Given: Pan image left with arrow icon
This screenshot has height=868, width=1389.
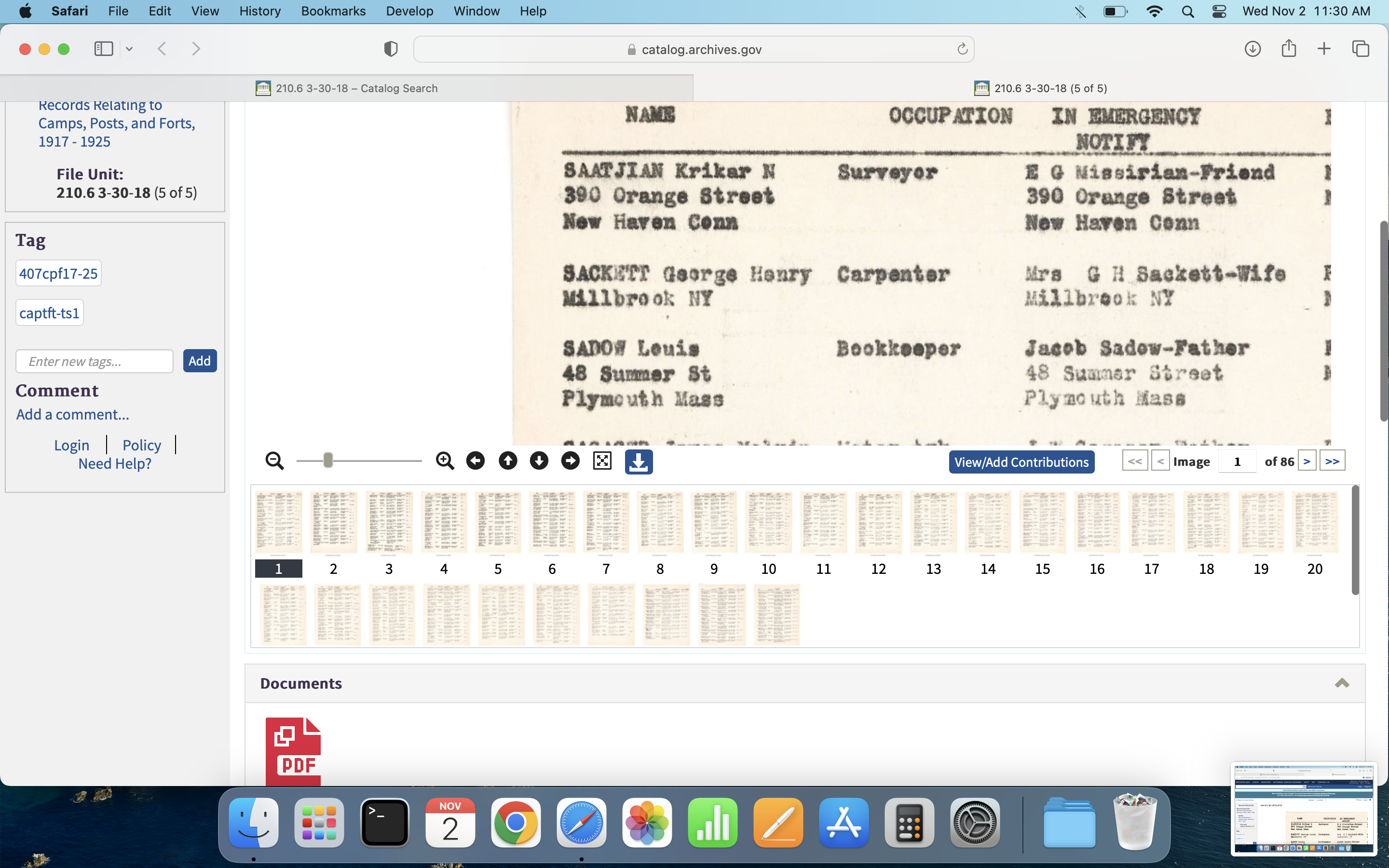Looking at the screenshot, I should pyautogui.click(x=475, y=461).
